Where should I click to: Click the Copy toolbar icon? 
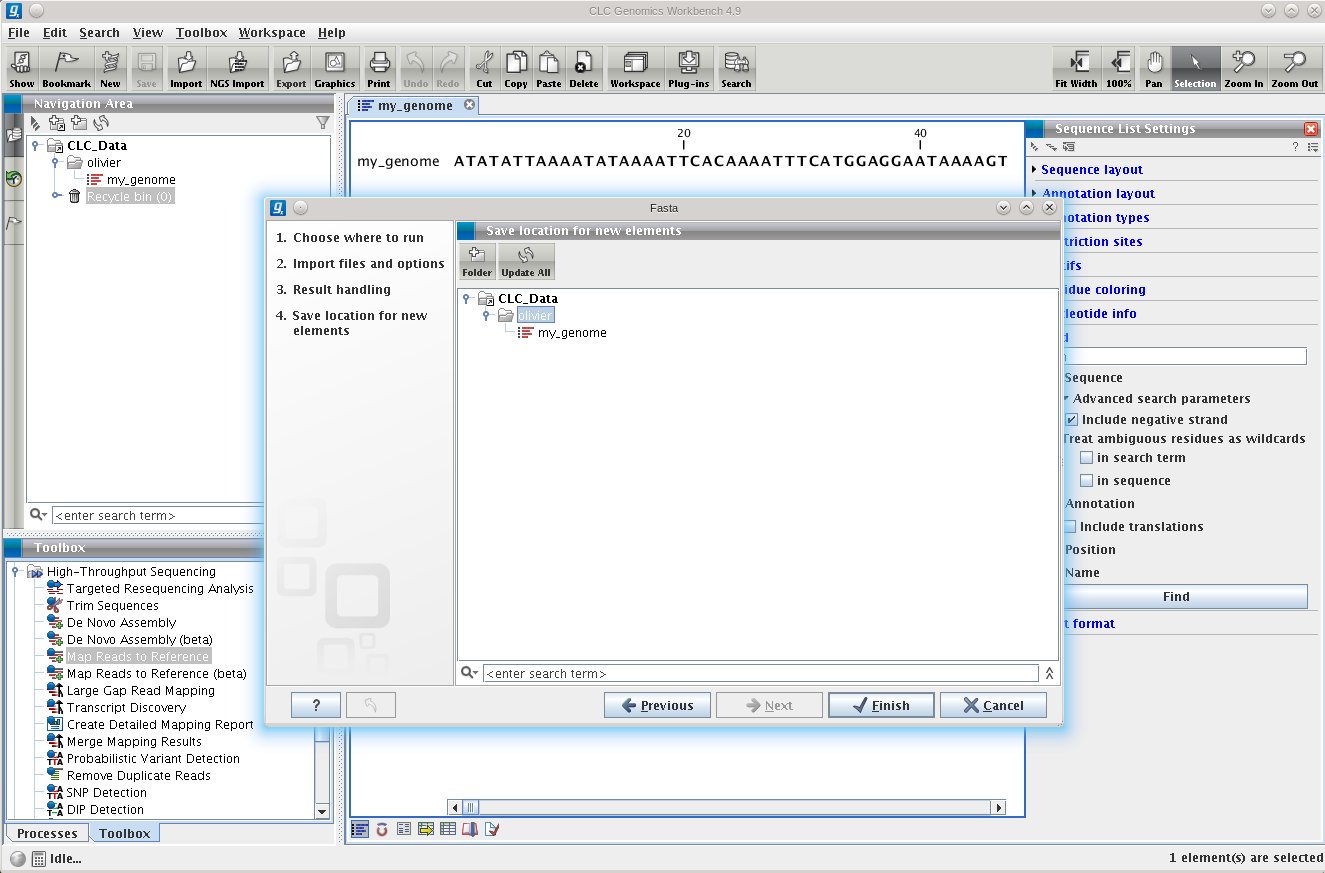point(516,69)
